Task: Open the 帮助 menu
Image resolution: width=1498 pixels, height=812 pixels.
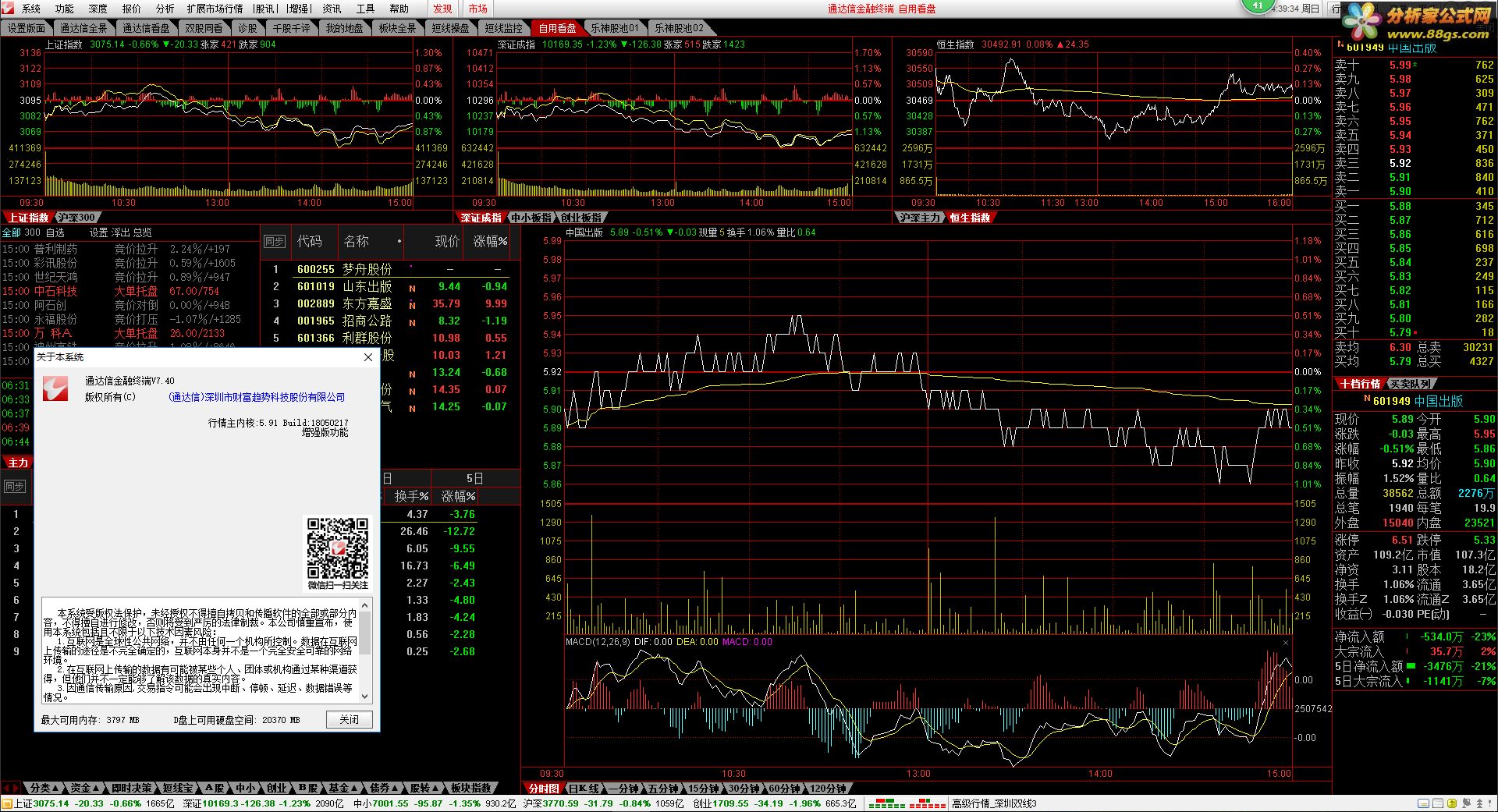Action: (x=399, y=9)
